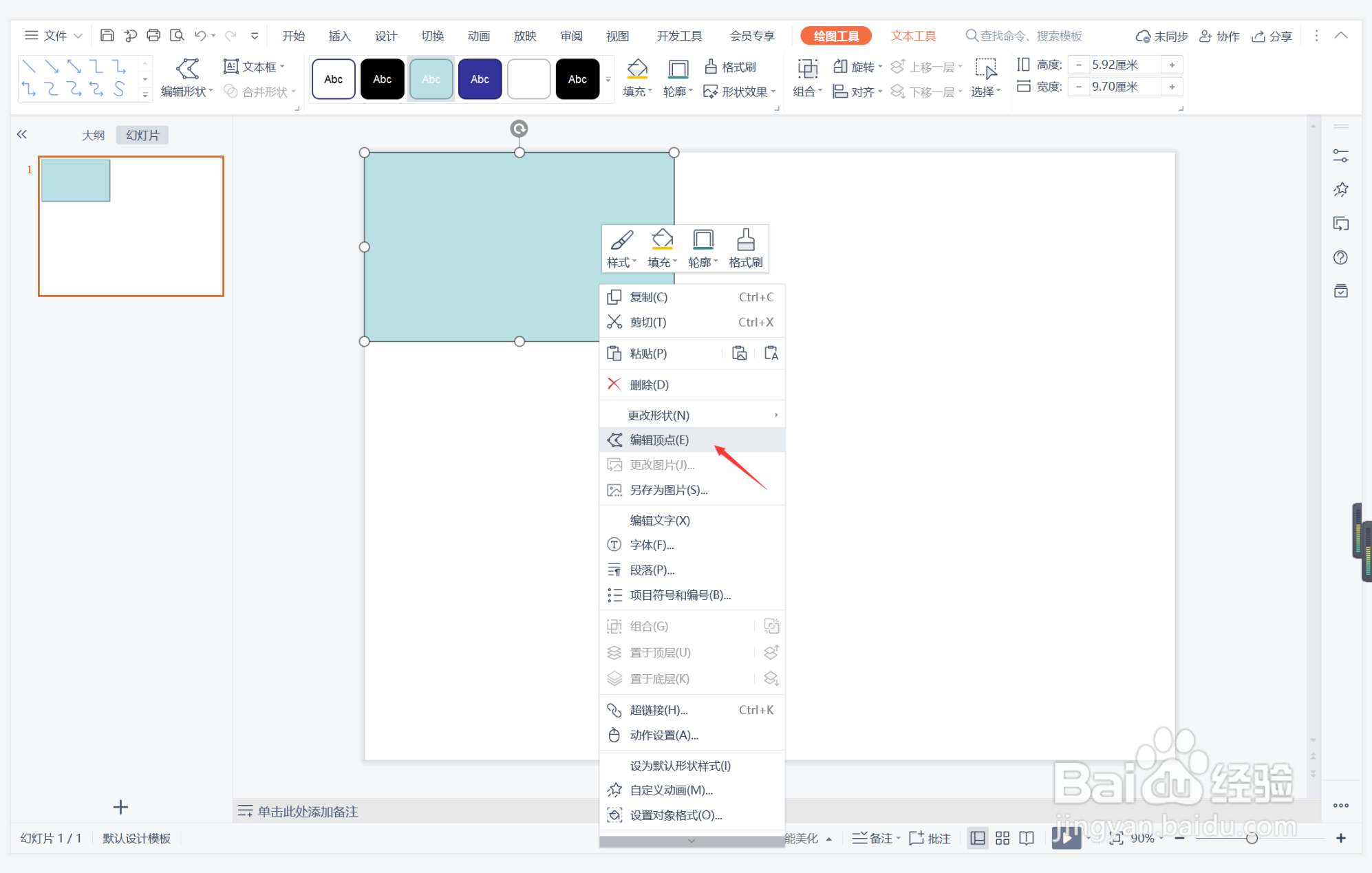Choose Format Object (设置对象格式) menu item
The image size is (1372, 873).
click(x=692, y=815)
